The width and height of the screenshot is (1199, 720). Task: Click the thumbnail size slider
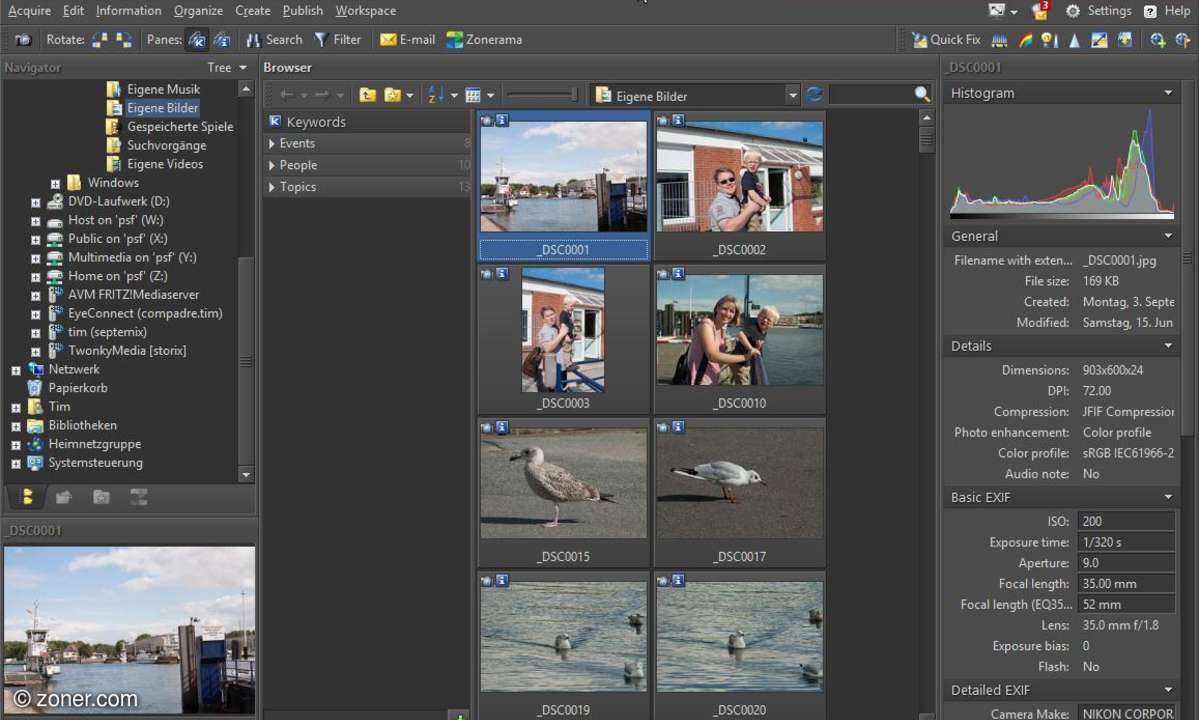(542, 95)
